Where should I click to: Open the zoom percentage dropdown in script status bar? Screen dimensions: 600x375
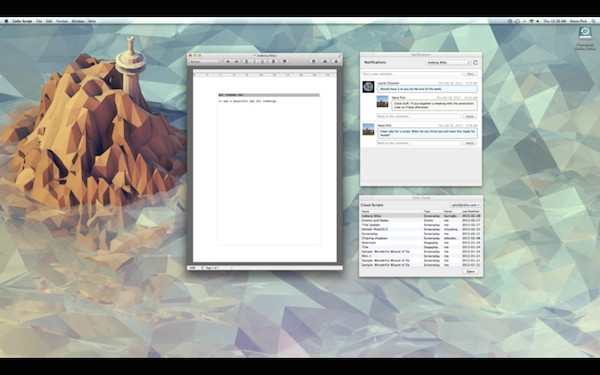(x=196, y=268)
